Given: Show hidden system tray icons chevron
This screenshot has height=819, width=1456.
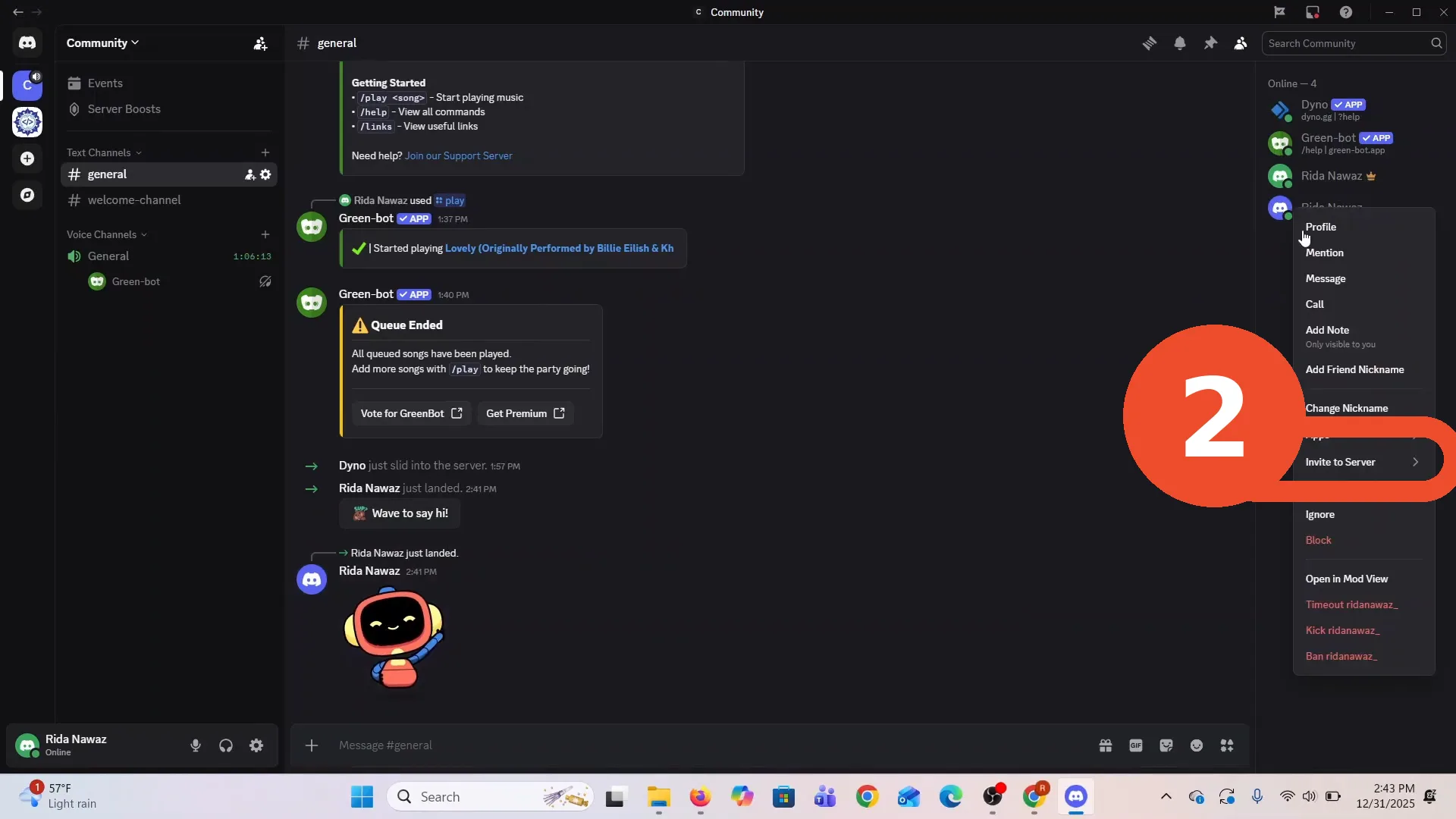Looking at the screenshot, I should tap(1166, 796).
